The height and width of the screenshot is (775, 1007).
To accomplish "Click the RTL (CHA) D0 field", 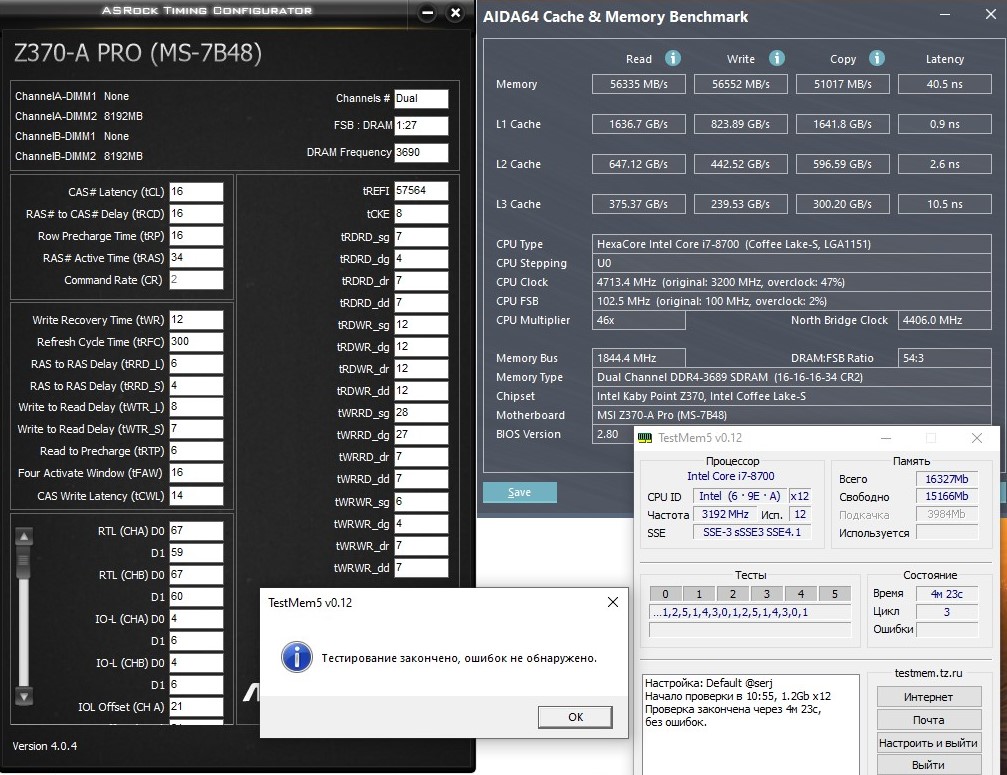I will pyautogui.click(x=196, y=530).
